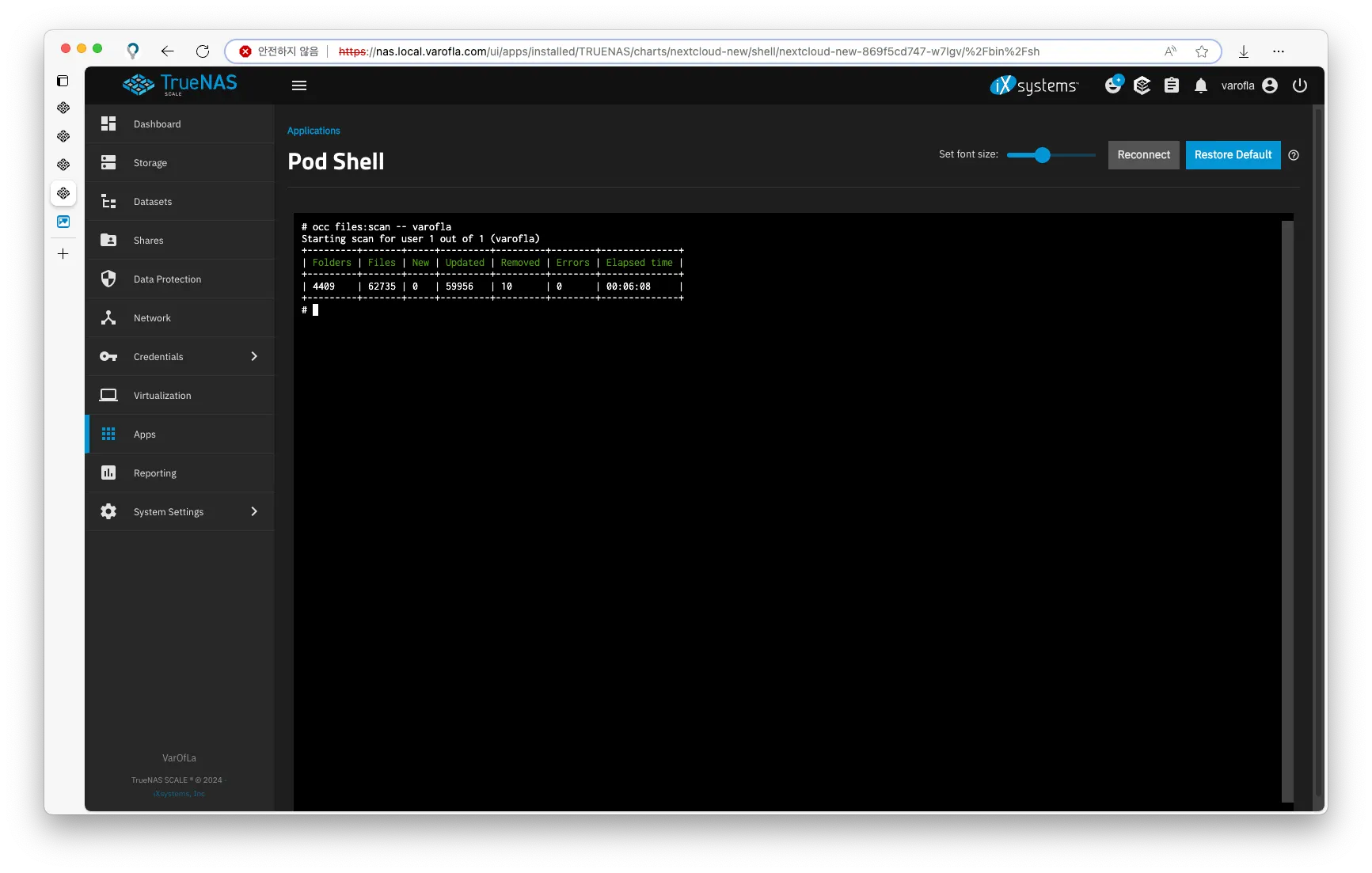Click the read aloud icon in address bar
The width and height of the screenshot is (1372, 873).
1170,51
